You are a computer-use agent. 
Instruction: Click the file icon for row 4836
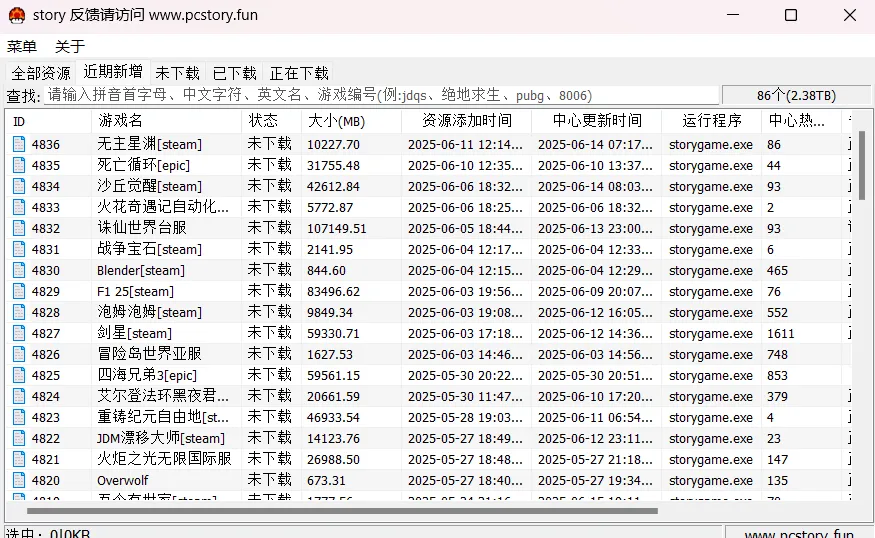tap(19, 145)
